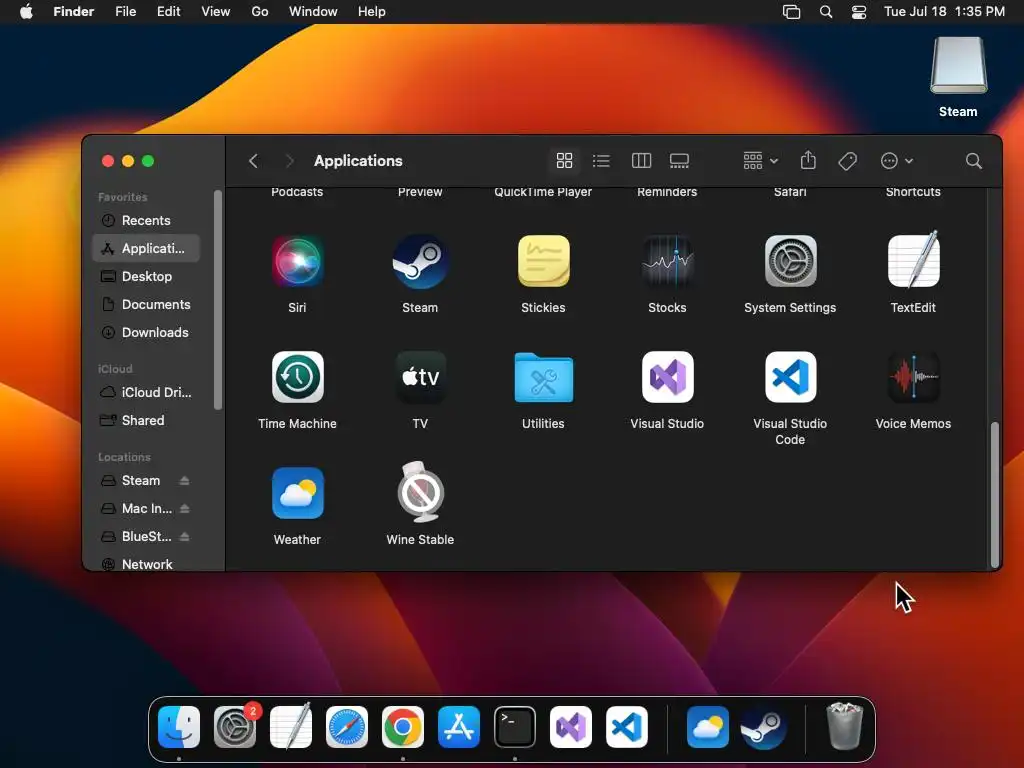Open the Finder menu
Screen dimensions: 1024x768
pyautogui.click(x=74, y=12)
